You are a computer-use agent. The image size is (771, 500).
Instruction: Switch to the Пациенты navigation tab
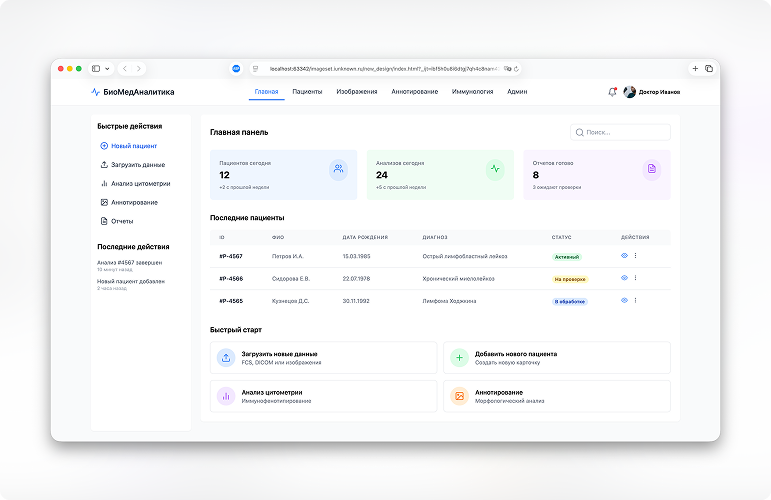pos(307,92)
